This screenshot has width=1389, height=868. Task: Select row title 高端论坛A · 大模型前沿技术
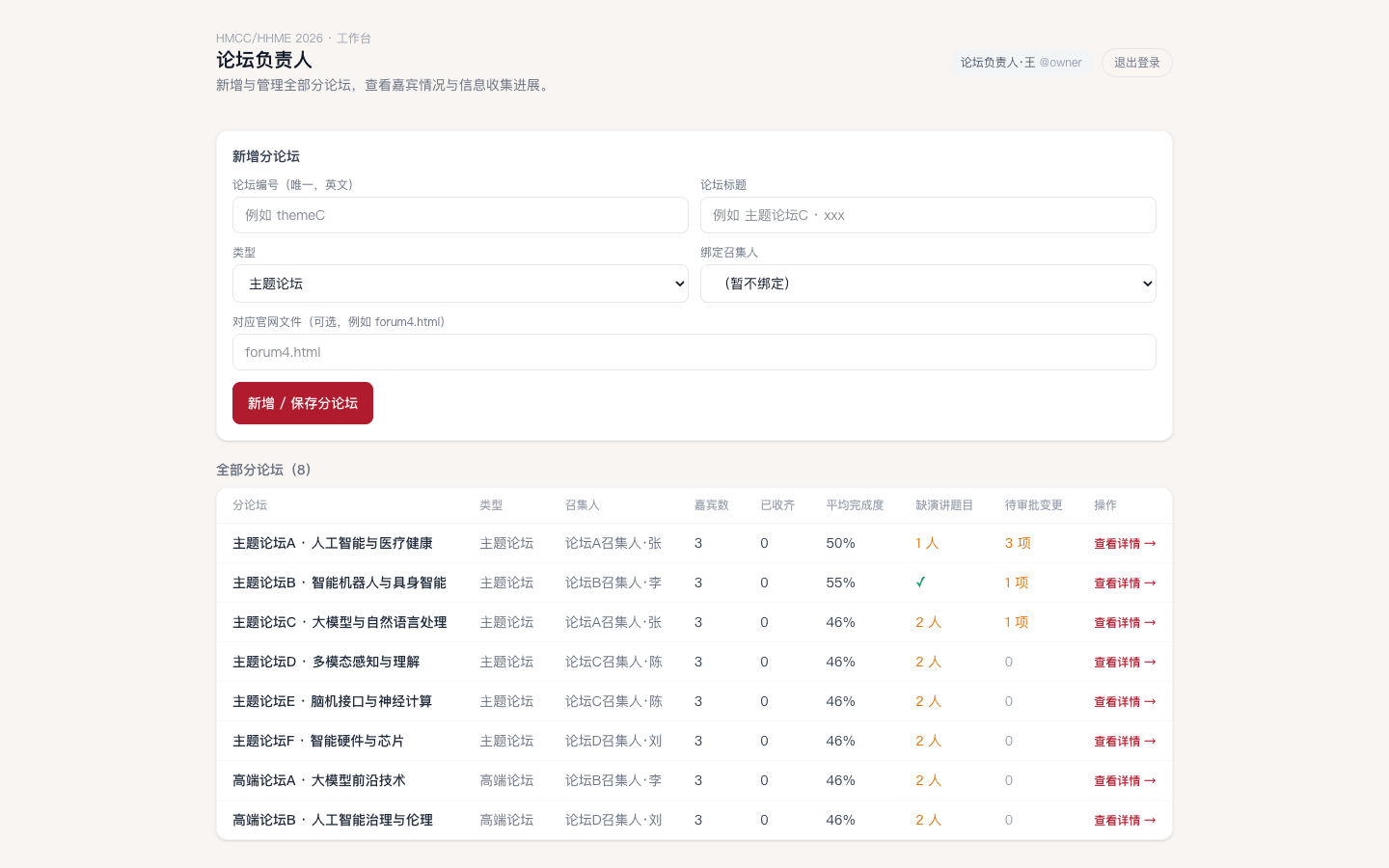(319, 781)
